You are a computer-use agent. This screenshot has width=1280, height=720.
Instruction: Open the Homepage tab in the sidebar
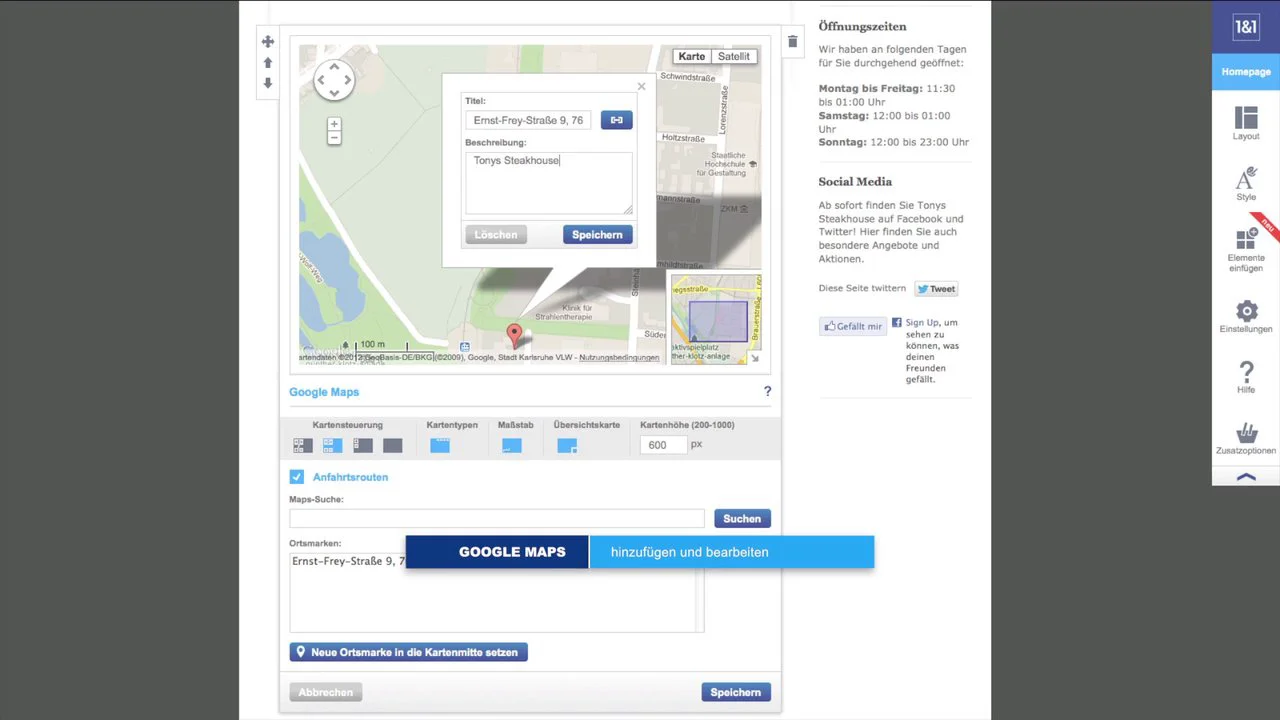tap(1246, 72)
